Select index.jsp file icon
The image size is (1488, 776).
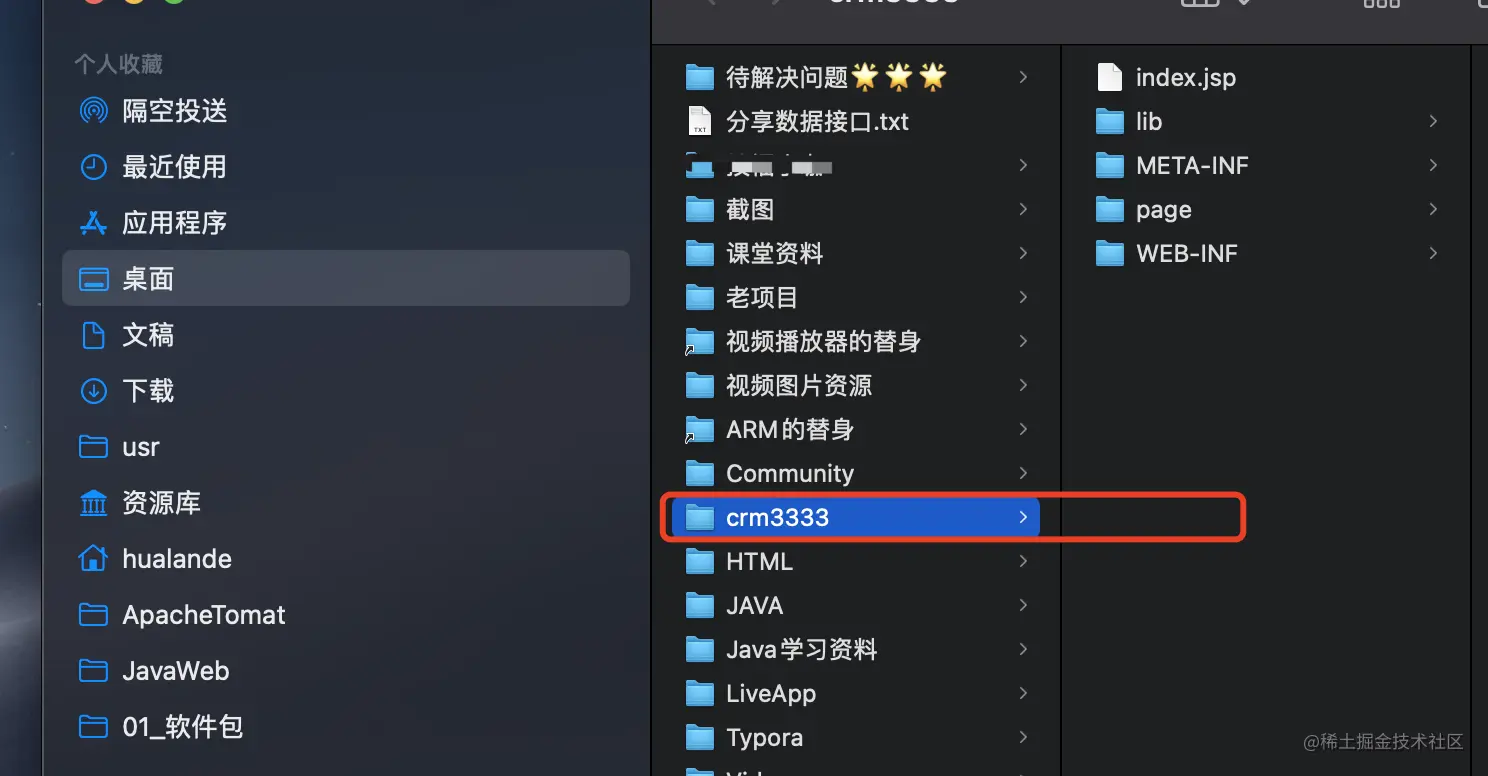(1110, 77)
